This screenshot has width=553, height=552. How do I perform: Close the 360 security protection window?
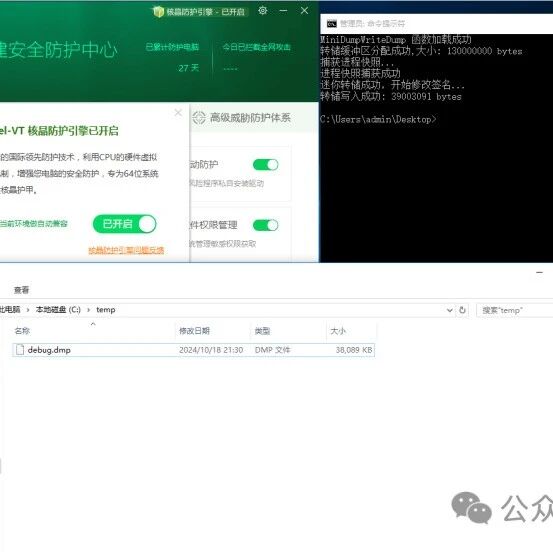click(x=304, y=11)
